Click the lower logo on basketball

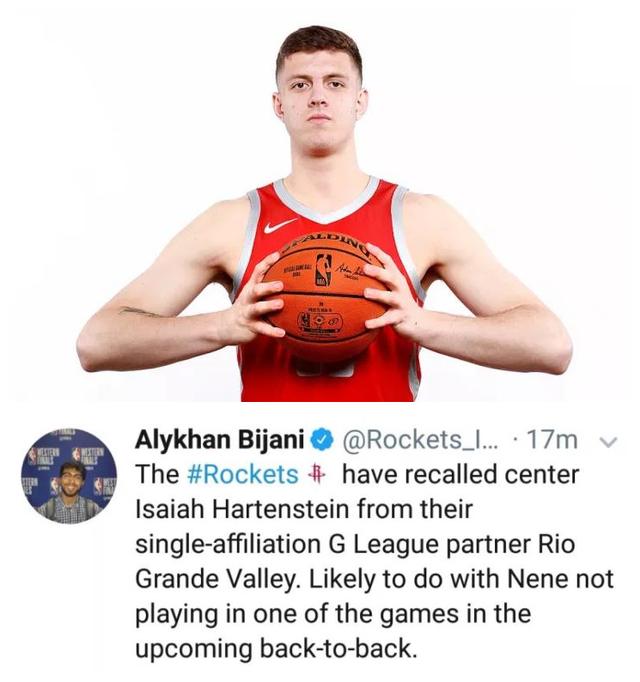tap(320, 321)
